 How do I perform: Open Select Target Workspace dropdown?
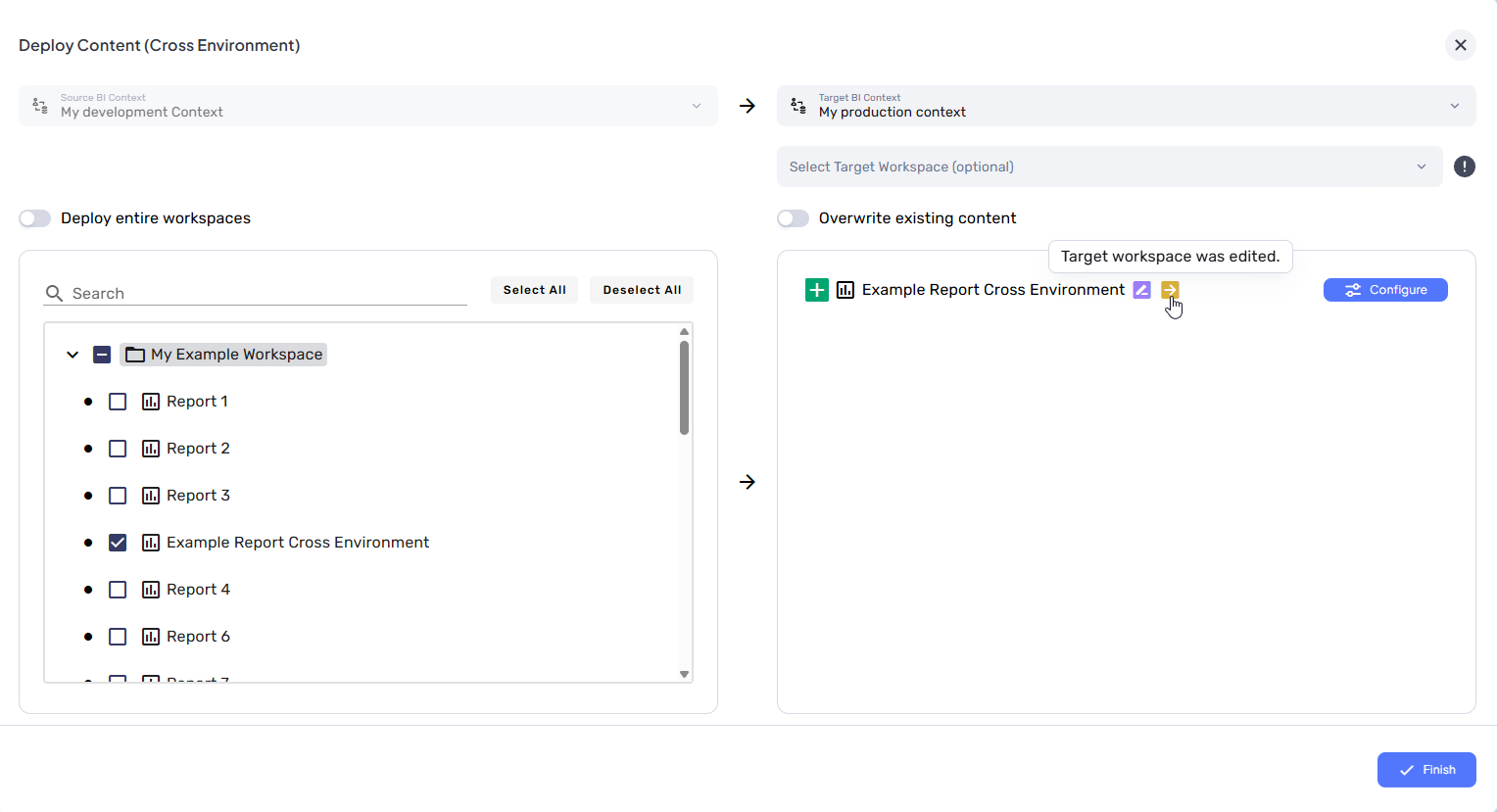coord(1110,167)
